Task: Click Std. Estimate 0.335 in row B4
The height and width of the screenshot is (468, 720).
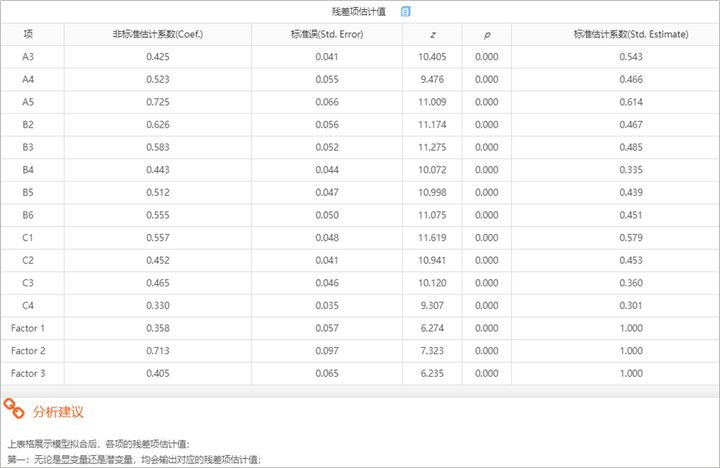Action: point(631,169)
